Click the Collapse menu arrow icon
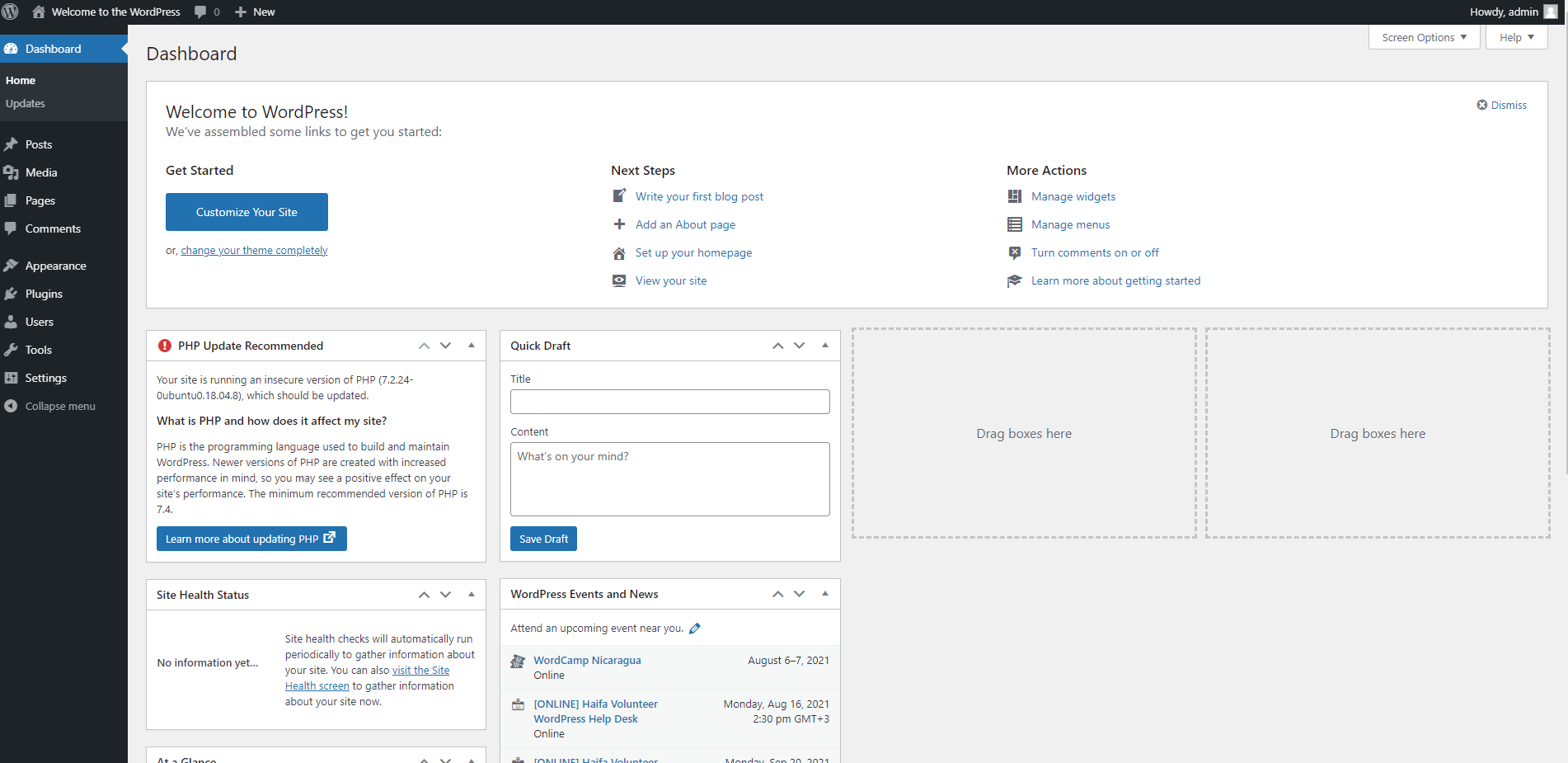This screenshot has height=763, width=1568. point(11,406)
